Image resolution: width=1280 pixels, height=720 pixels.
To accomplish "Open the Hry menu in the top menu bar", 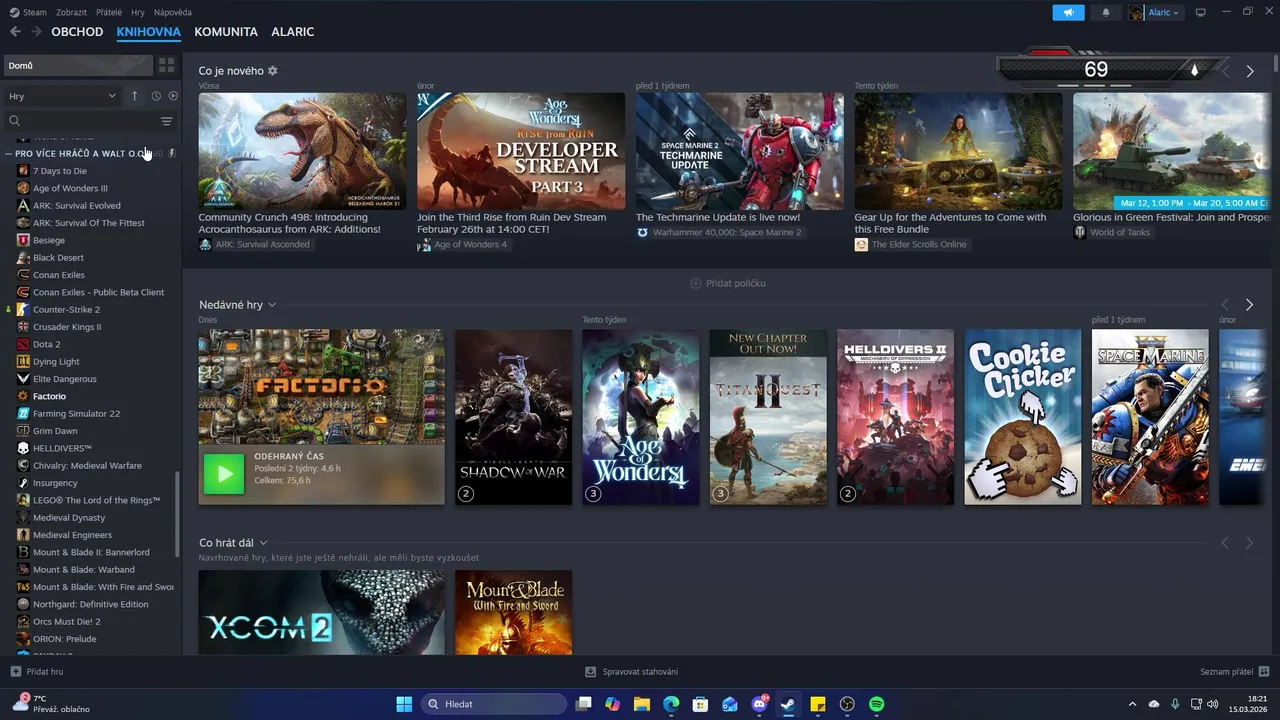I will [138, 12].
